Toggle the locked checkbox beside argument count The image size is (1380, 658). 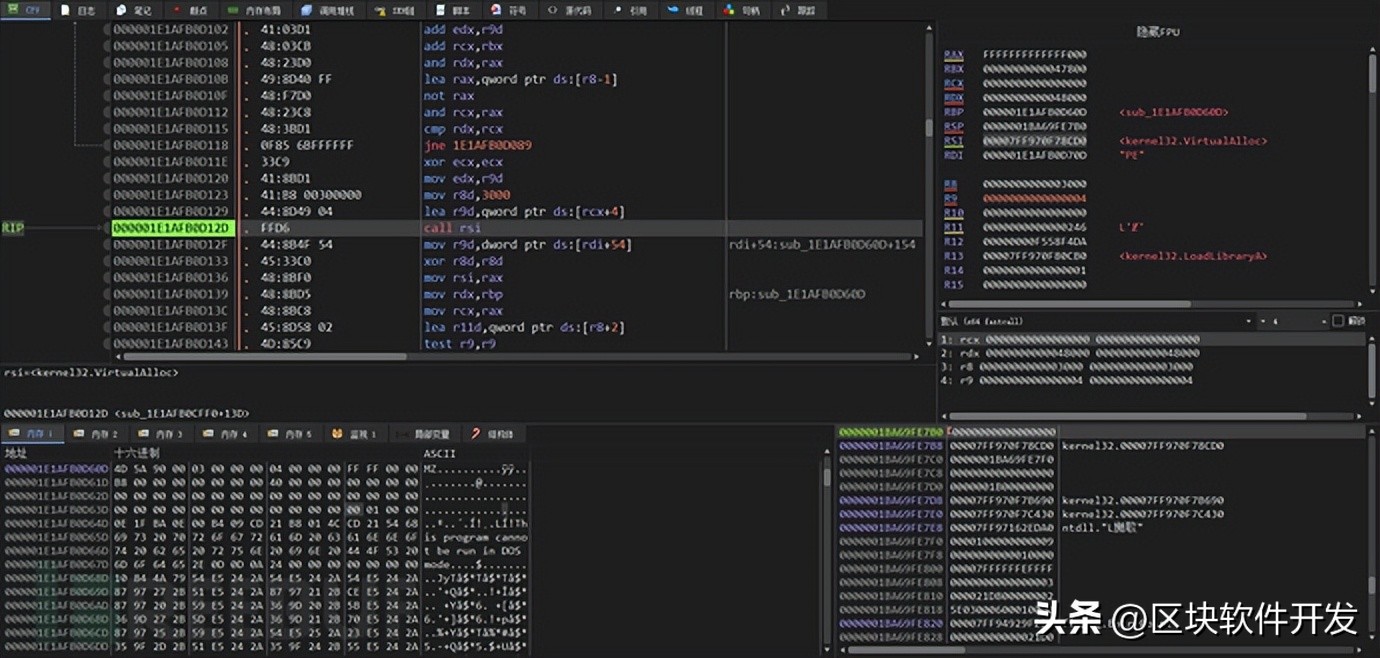(1338, 321)
